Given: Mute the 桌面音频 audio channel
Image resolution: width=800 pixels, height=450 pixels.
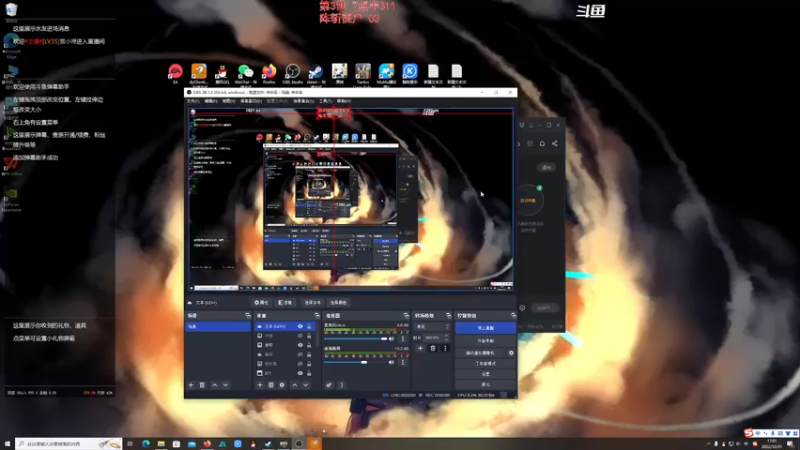Looking at the screenshot, I should (391, 362).
